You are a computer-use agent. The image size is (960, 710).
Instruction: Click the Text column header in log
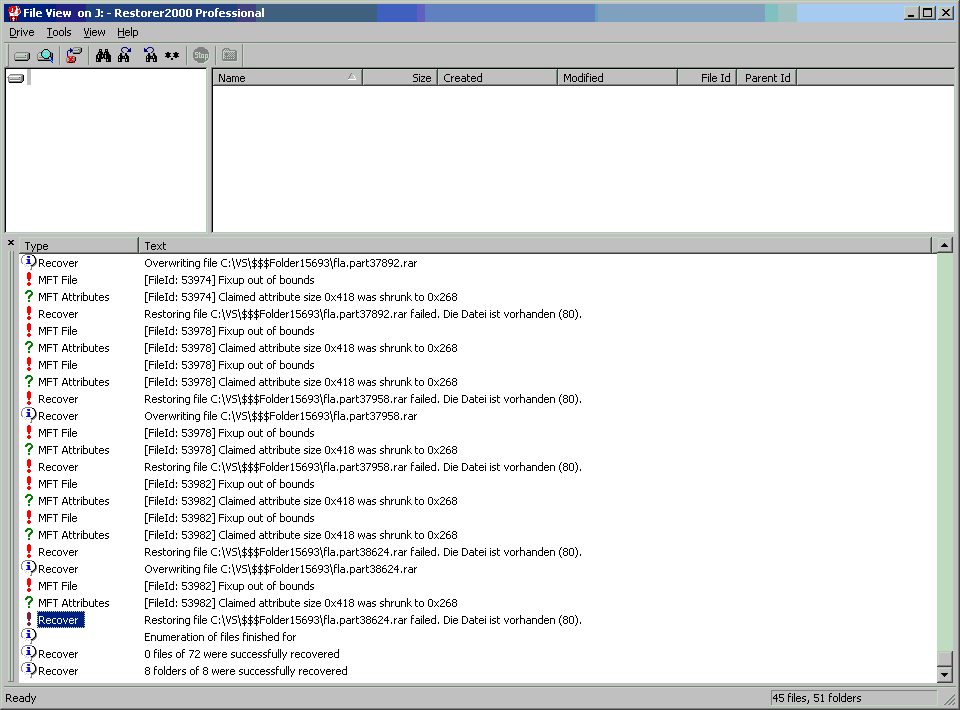click(534, 245)
